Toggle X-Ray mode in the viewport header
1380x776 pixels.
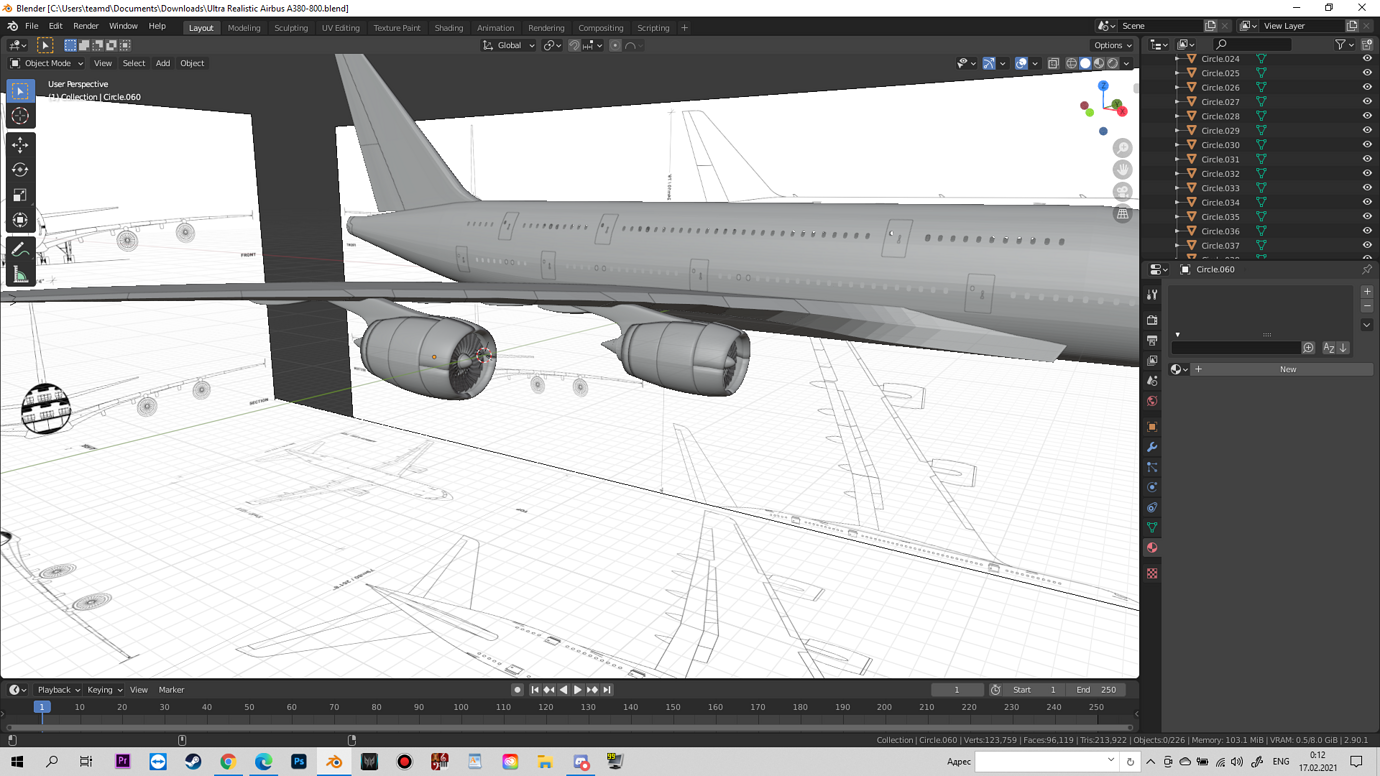tap(1053, 63)
